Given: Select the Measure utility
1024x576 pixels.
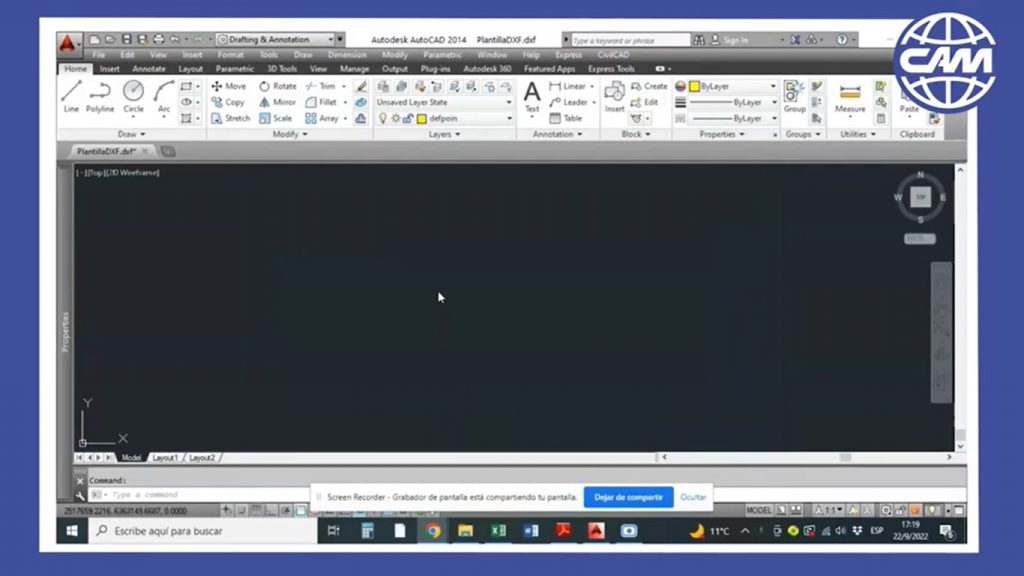Looking at the screenshot, I should pyautogui.click(x=850, y=97).
